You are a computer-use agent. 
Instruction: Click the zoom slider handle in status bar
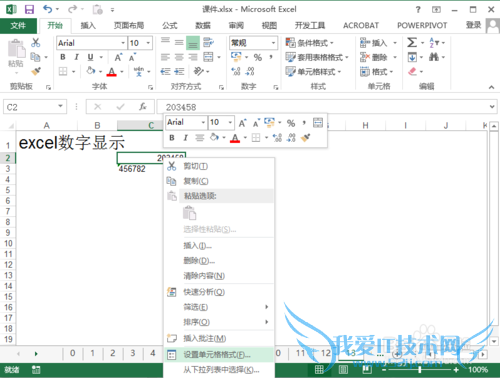(x=419, y=369)
